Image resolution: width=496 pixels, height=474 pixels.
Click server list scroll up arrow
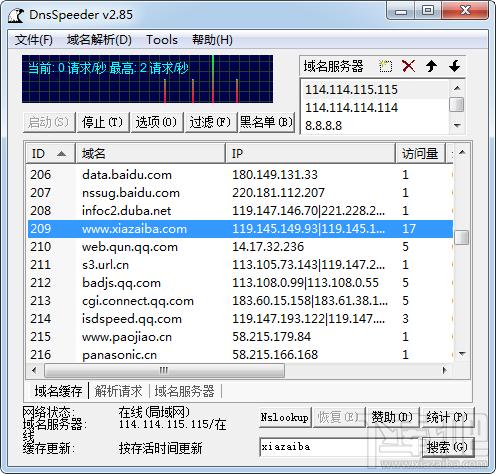pos(457,88)
